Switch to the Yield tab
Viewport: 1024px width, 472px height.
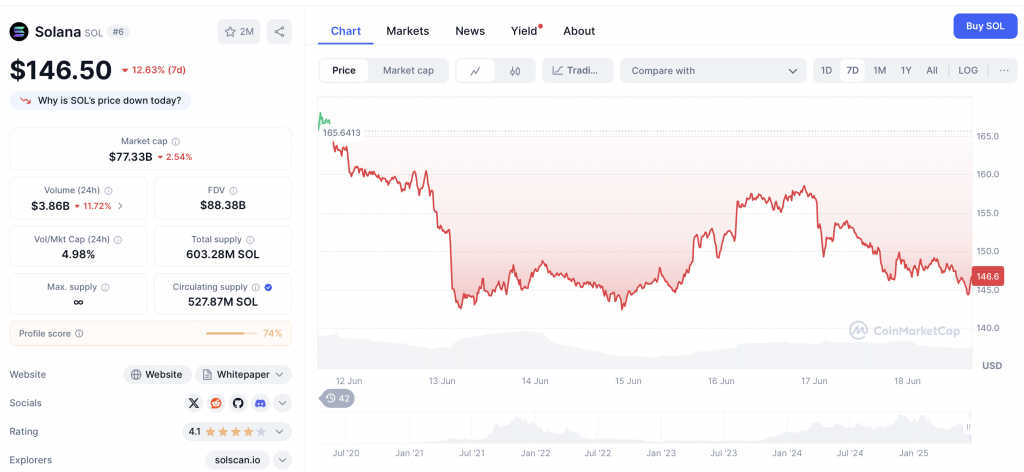[524, 31]
